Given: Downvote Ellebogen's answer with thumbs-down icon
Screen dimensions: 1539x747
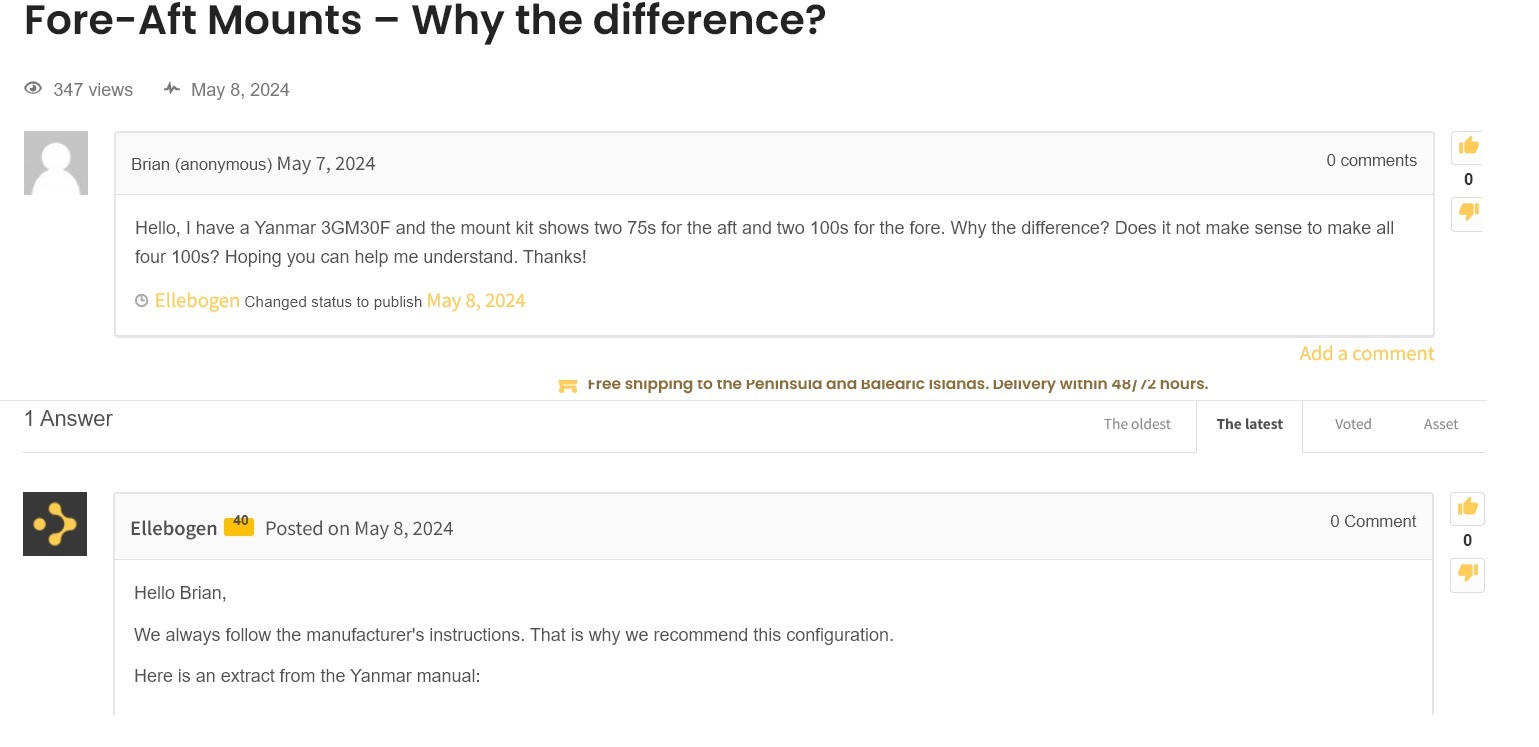Looking at the screenshot, I should [x=1467, y=573].
